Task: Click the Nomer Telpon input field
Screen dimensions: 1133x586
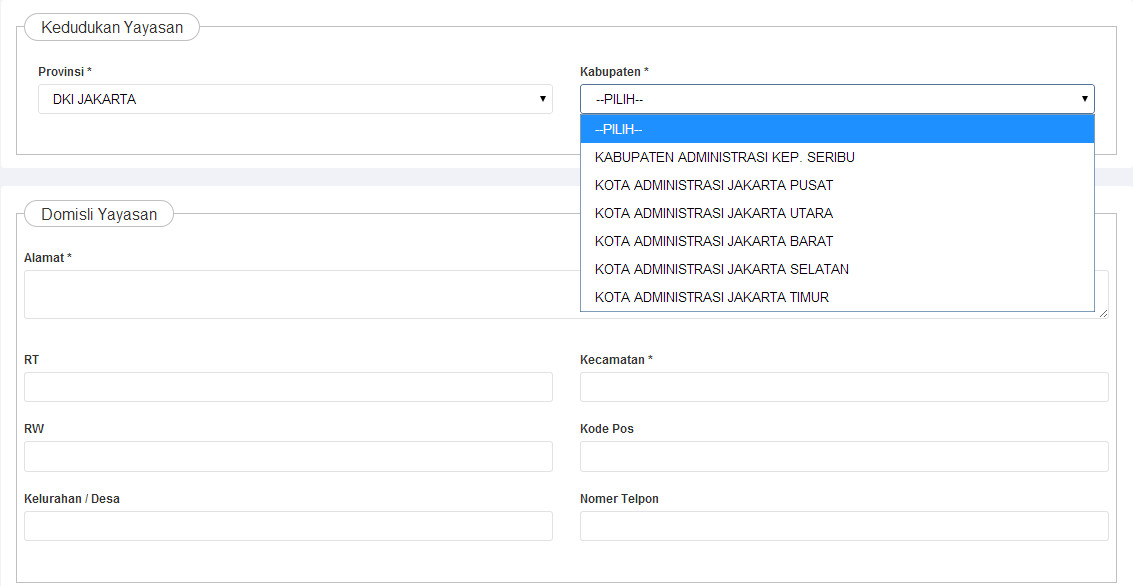Action: coord(843,526)
